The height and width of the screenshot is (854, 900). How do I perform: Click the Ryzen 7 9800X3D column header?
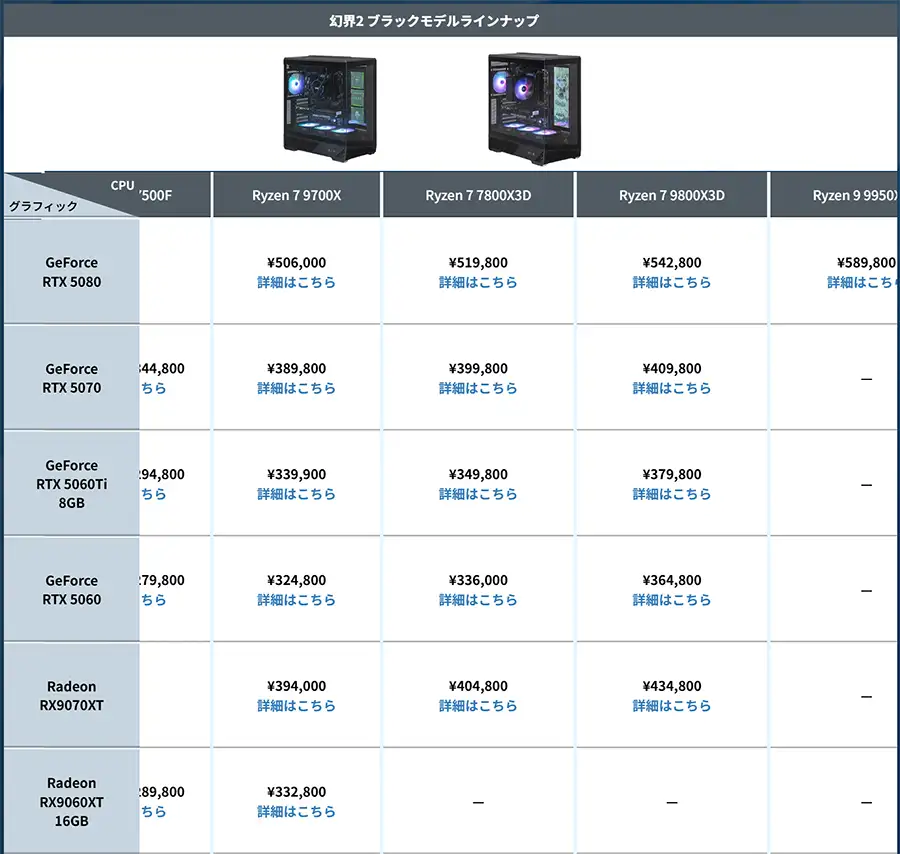point(672,195)
